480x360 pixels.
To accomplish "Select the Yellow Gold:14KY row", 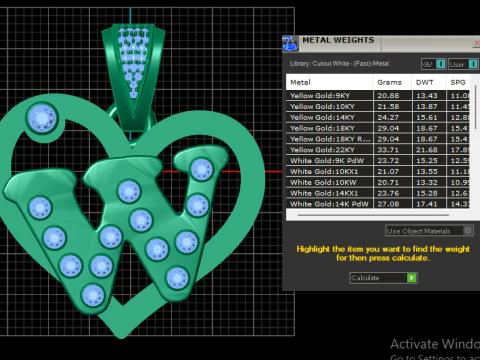I will (x=378, y=117).
